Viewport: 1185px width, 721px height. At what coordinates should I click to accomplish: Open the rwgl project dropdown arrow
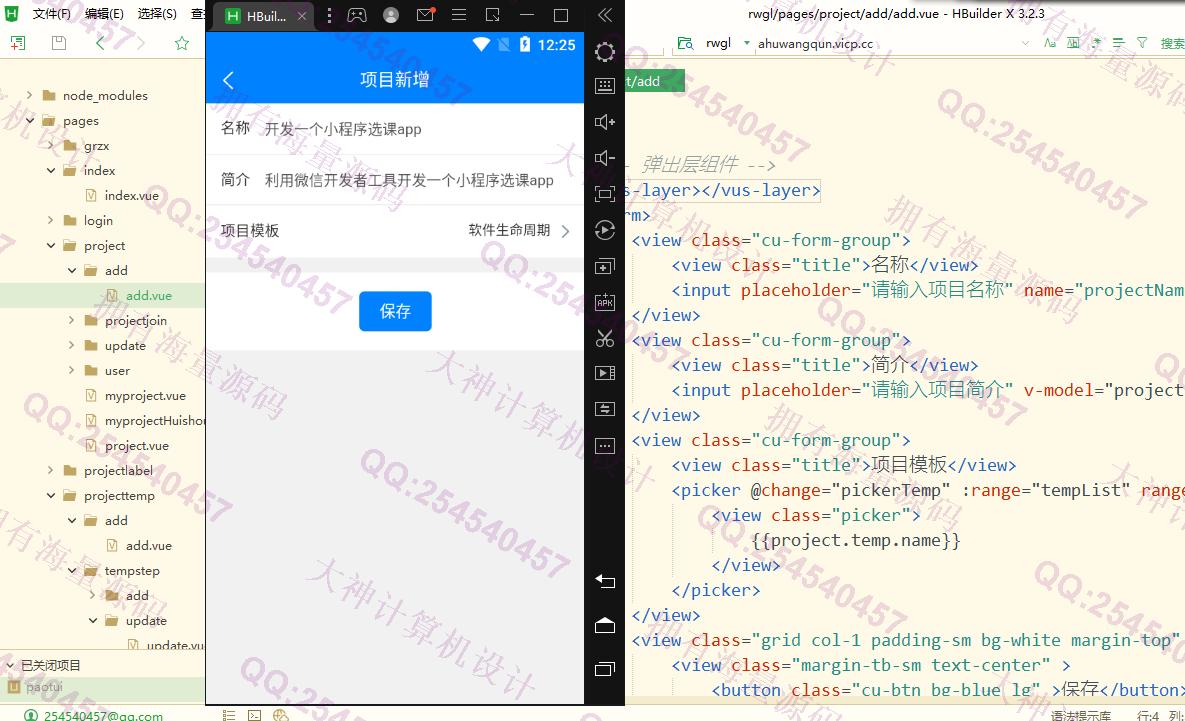(747, 43)
